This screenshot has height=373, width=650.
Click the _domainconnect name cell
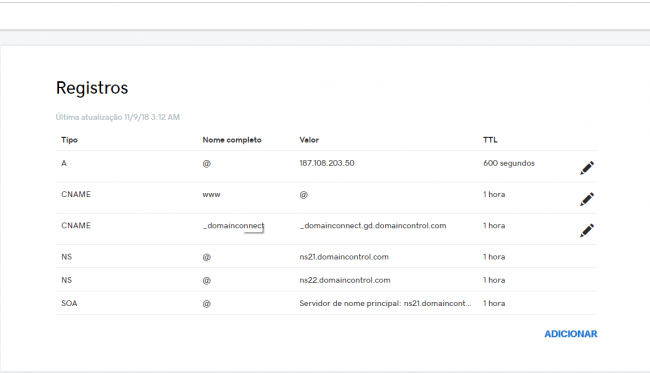[233, 226]
